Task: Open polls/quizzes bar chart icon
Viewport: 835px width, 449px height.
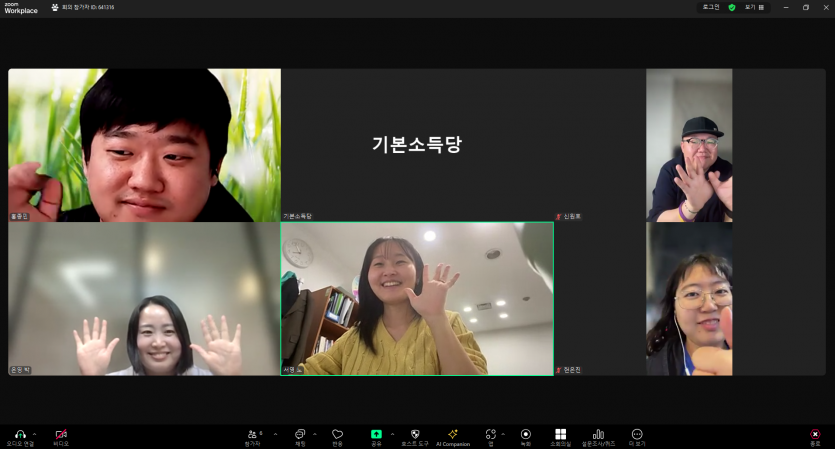Action: pyautogui.click(x=598, y=434)
